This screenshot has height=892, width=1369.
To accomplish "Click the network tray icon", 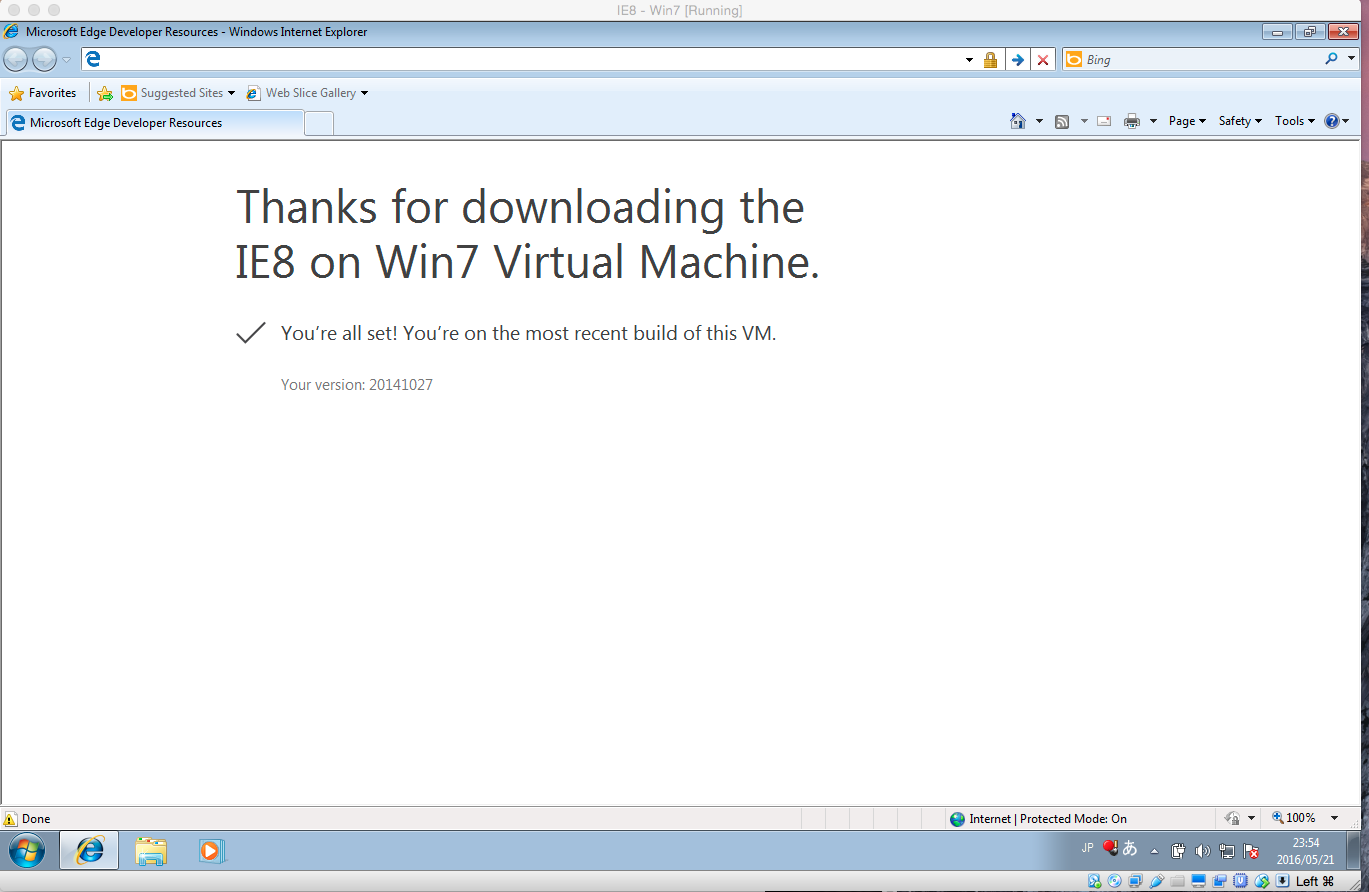I will [1227, 851].
